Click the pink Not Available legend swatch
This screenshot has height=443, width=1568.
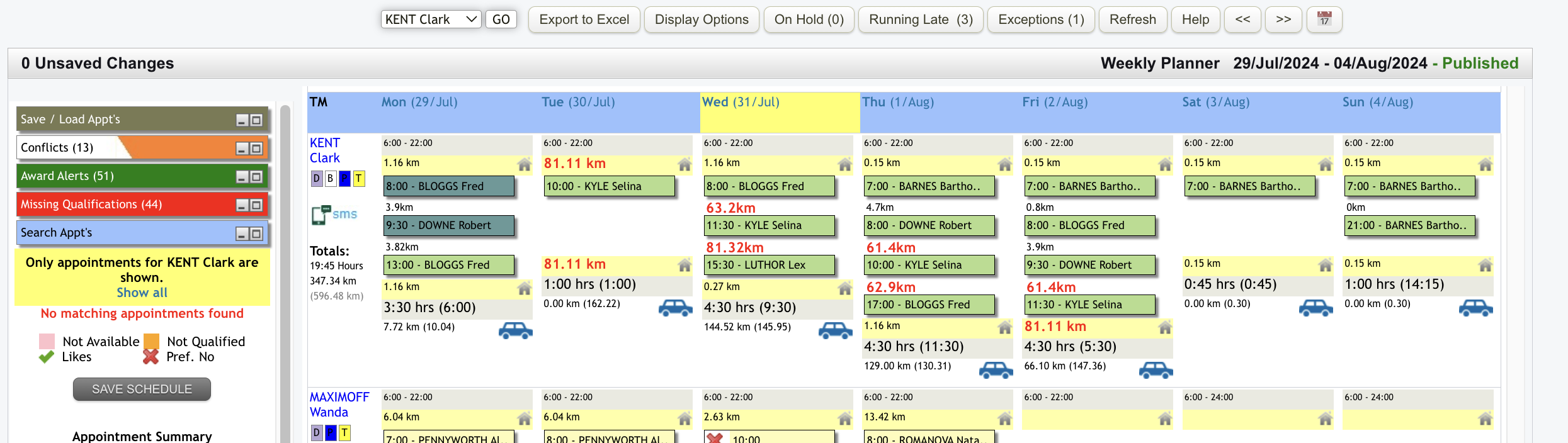[47, 341]
